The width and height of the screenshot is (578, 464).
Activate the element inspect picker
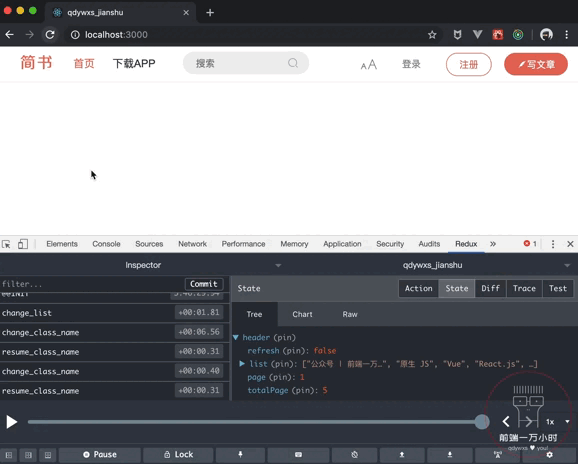pos(6,244)
